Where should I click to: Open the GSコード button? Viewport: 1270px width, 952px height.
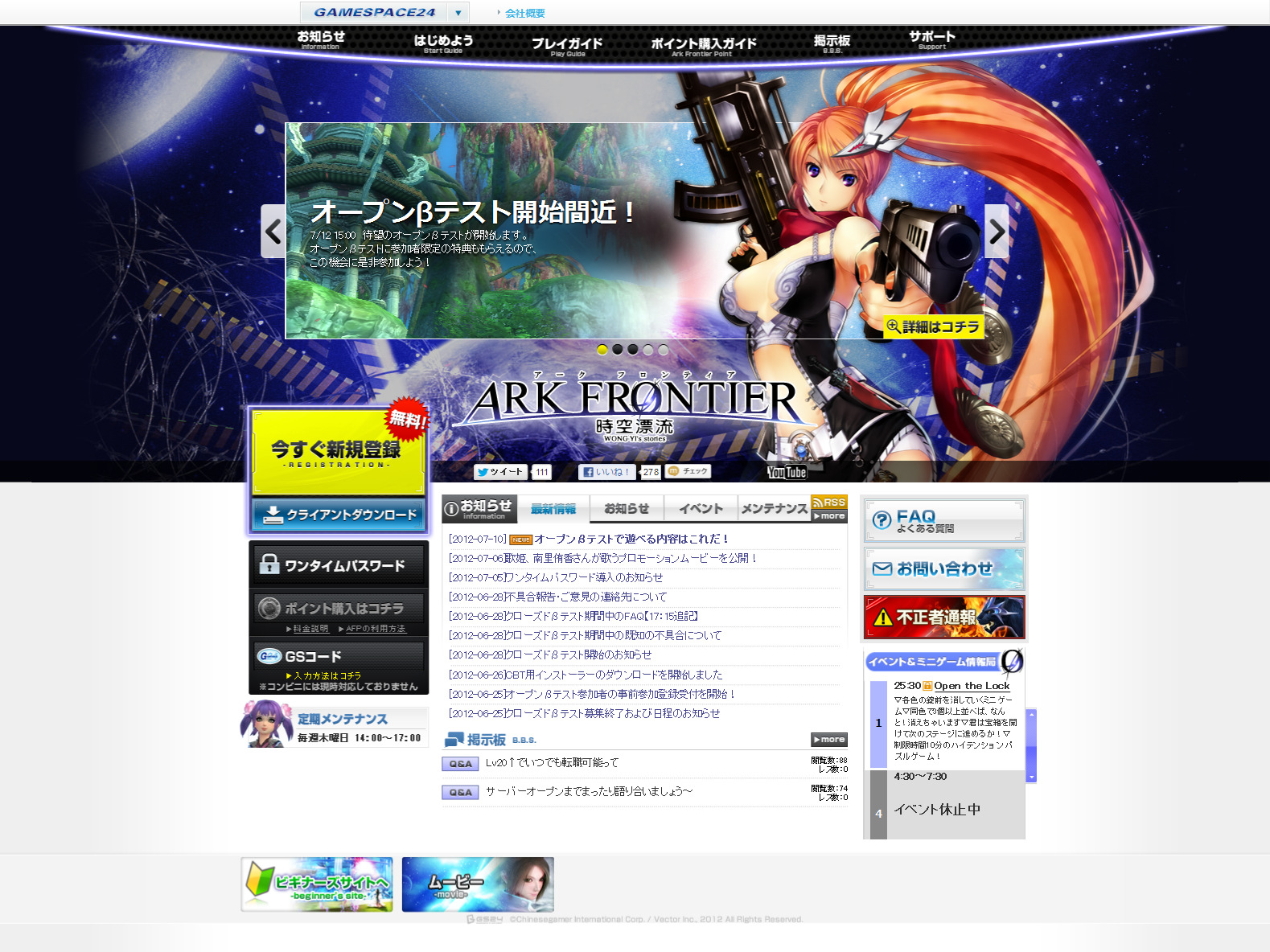click(x=339, y=656)
